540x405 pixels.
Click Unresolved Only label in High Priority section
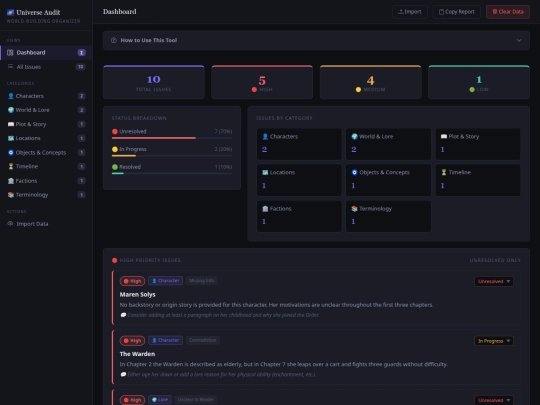[x=495, y=260]
